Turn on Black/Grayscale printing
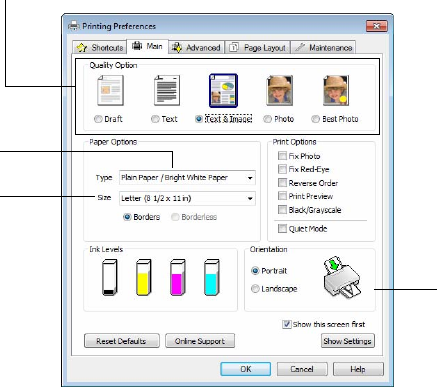 [x=282, y=210]
